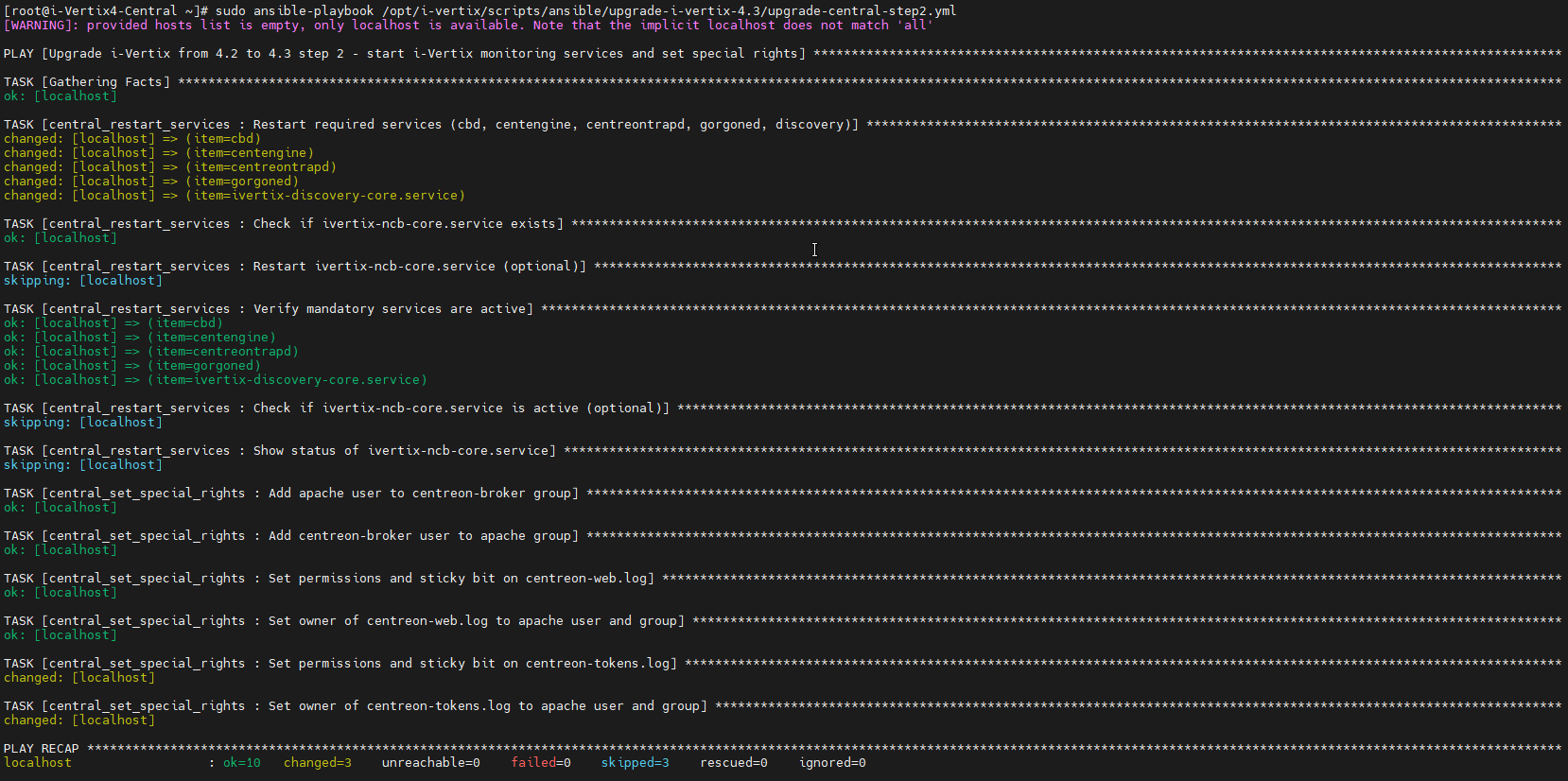Click 'Show status of ivertix-ncb-core.service' task

[x=782, y=451]
